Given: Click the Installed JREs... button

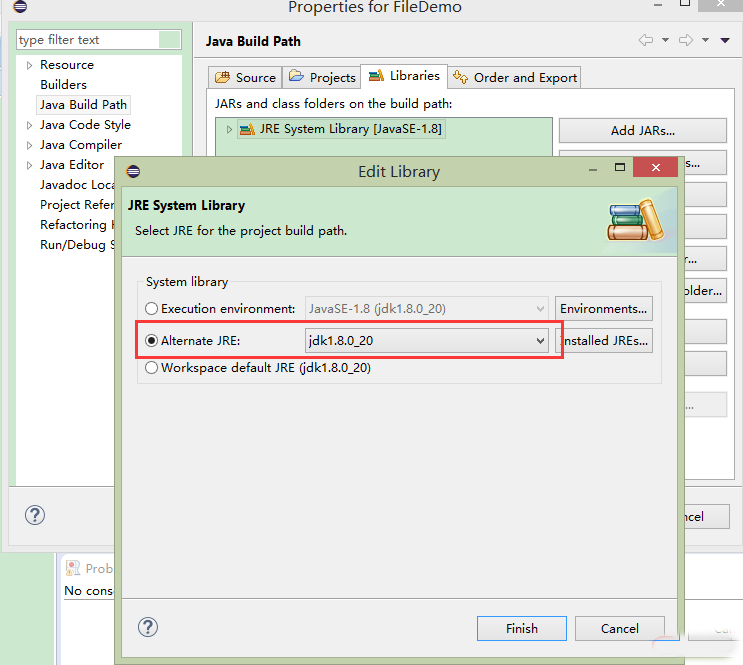Looking at the screenshot, I should [603, 341].
